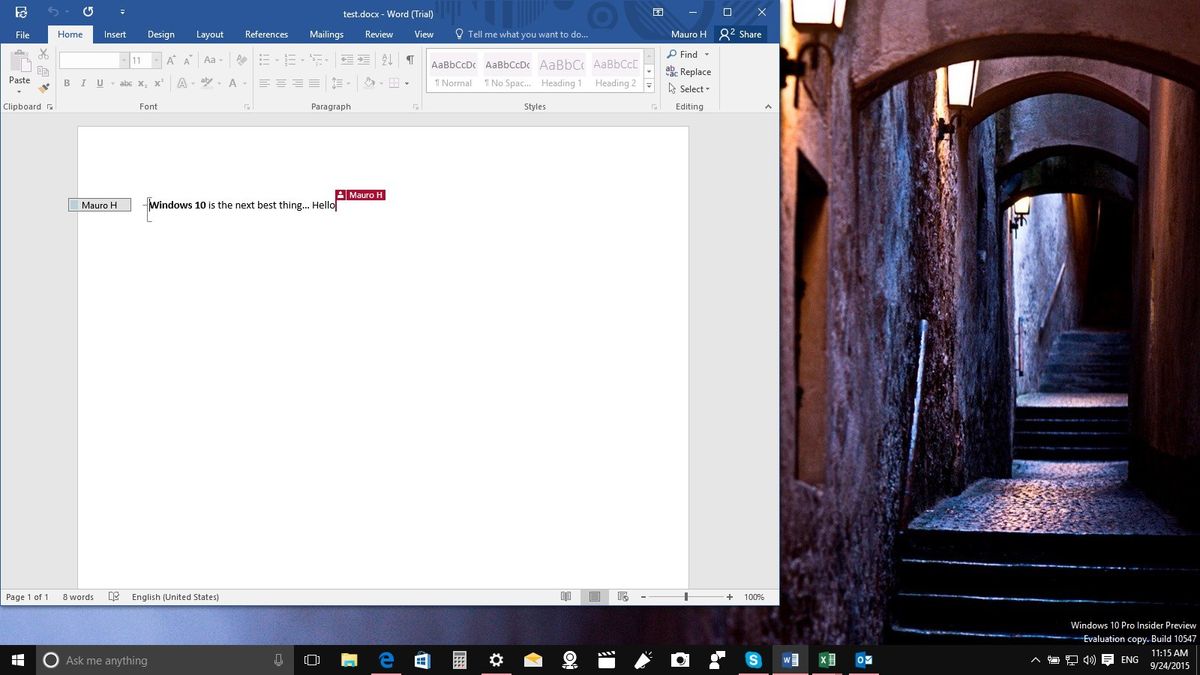This screenshot has height=675, width=1200.
Task: Apply center text alignment
Action: [x=280, y=83]
